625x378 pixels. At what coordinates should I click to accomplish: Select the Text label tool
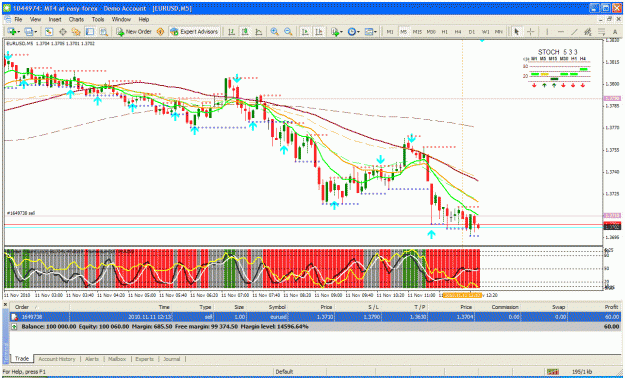[x=615, y=32]
